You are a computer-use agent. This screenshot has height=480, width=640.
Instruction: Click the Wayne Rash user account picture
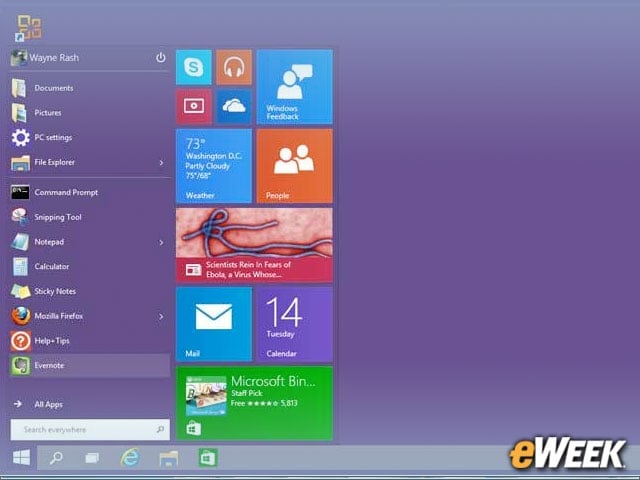(x=19, y=58)
